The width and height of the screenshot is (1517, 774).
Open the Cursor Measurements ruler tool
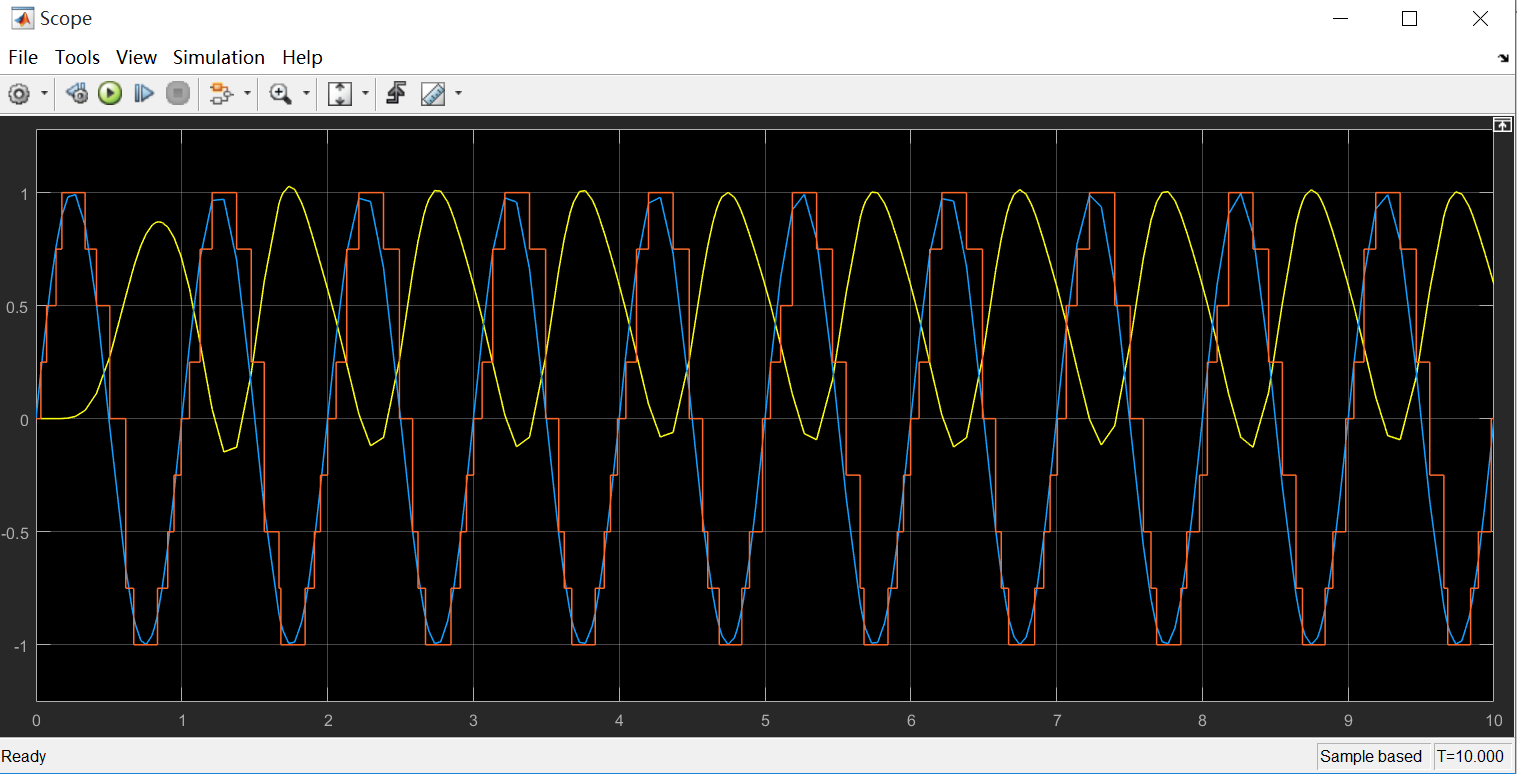(433, 94)
